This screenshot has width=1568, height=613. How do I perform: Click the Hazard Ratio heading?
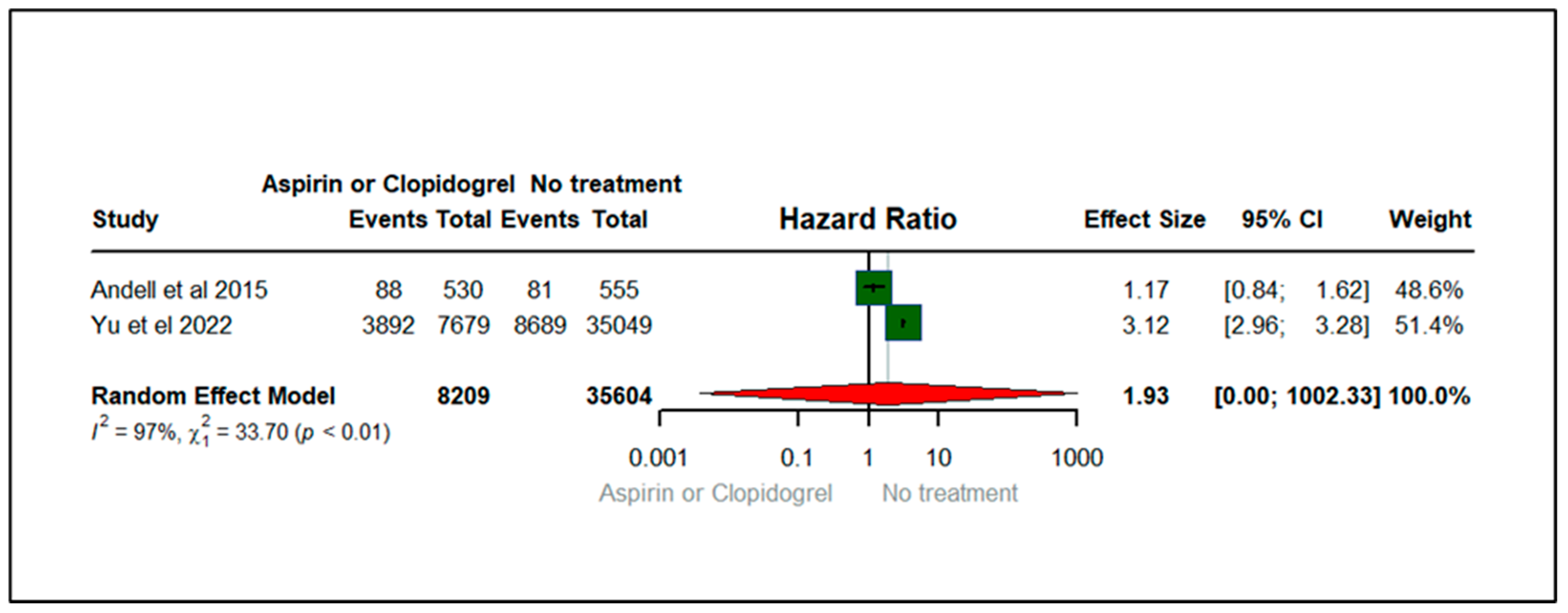click(x=867, y=219)
